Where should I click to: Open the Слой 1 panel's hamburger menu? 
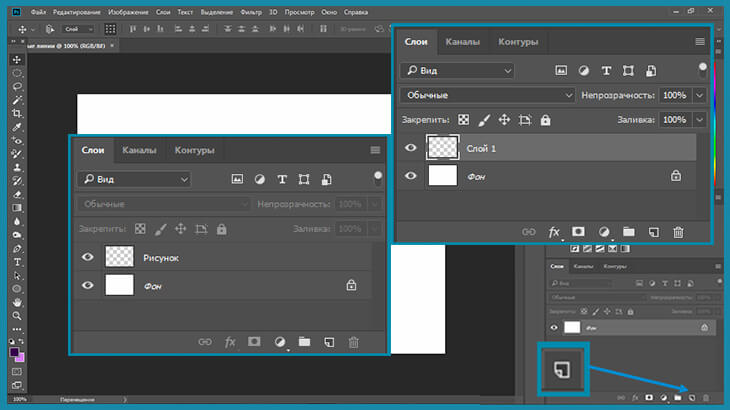pyautogui.click(x=700, y=42)
